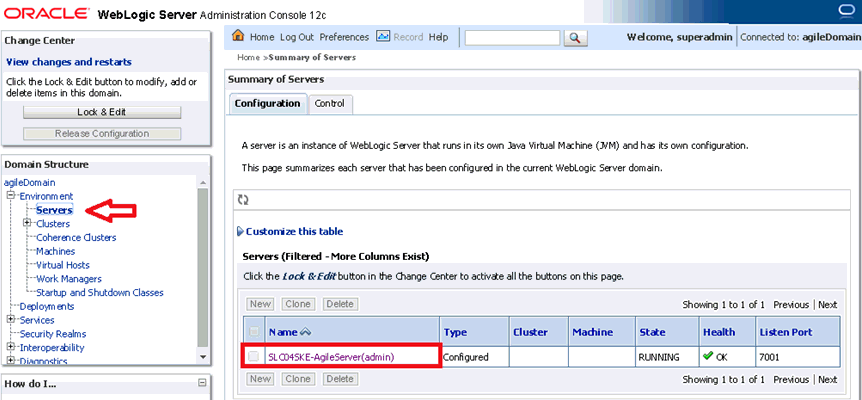Click the bottom Delete button

click(339, 379)
